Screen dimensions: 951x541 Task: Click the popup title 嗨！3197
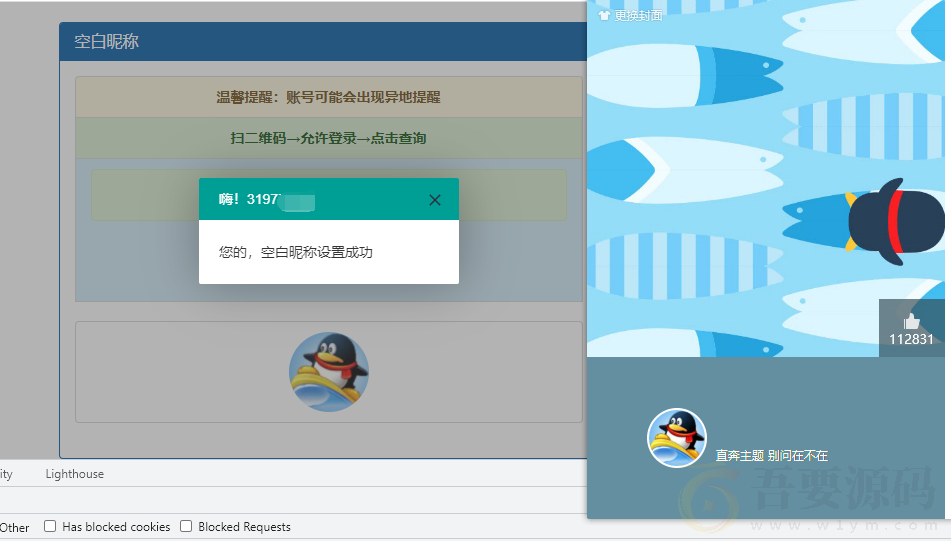point(249,199)
